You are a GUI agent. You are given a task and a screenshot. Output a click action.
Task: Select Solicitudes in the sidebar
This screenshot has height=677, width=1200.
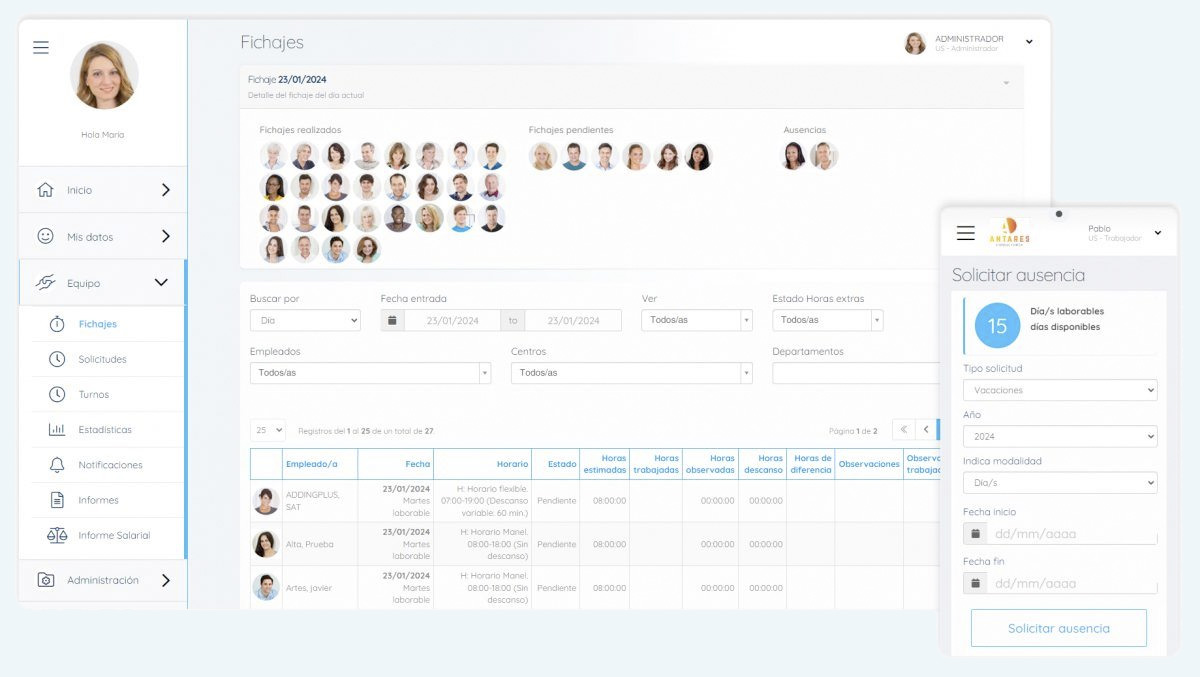click(x=102, y=359)
